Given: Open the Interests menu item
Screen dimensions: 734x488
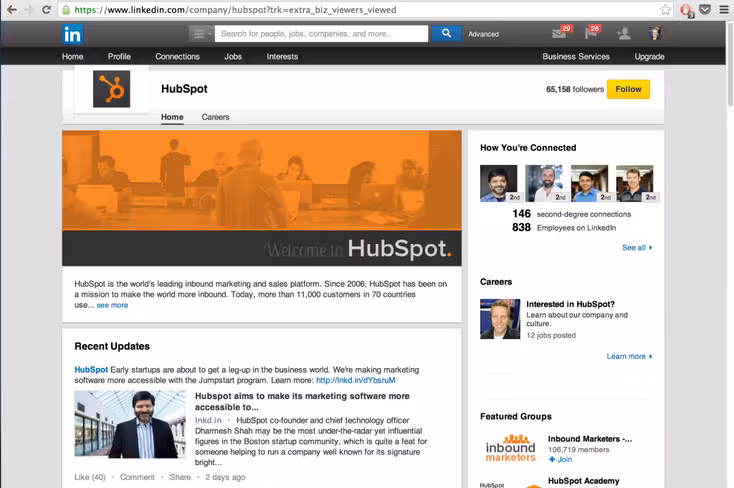Looking at the screenshot, I should click(x=282, y=57).
